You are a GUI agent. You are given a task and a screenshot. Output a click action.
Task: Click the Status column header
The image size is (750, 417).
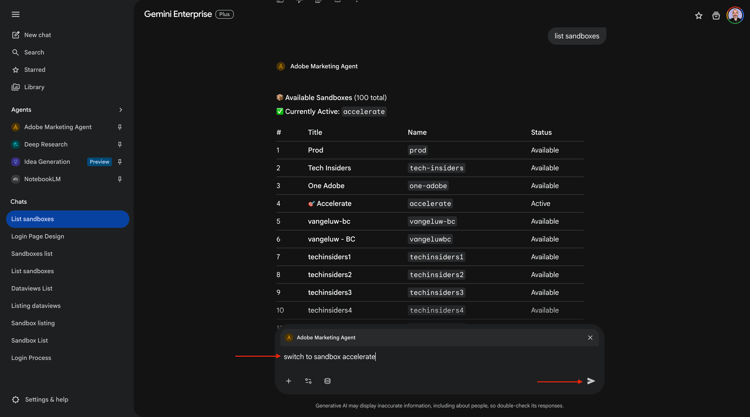[541, 132]
